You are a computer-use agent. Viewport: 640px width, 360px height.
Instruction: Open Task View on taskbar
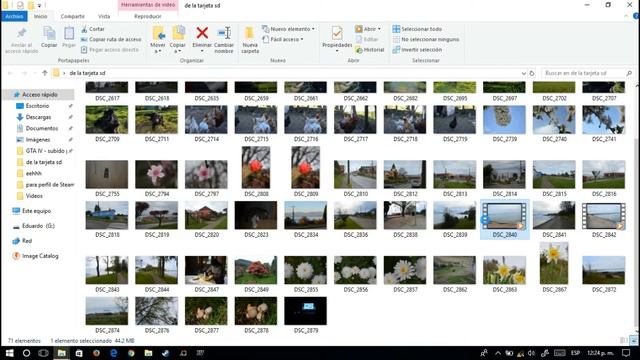click(x=43, y=353)
